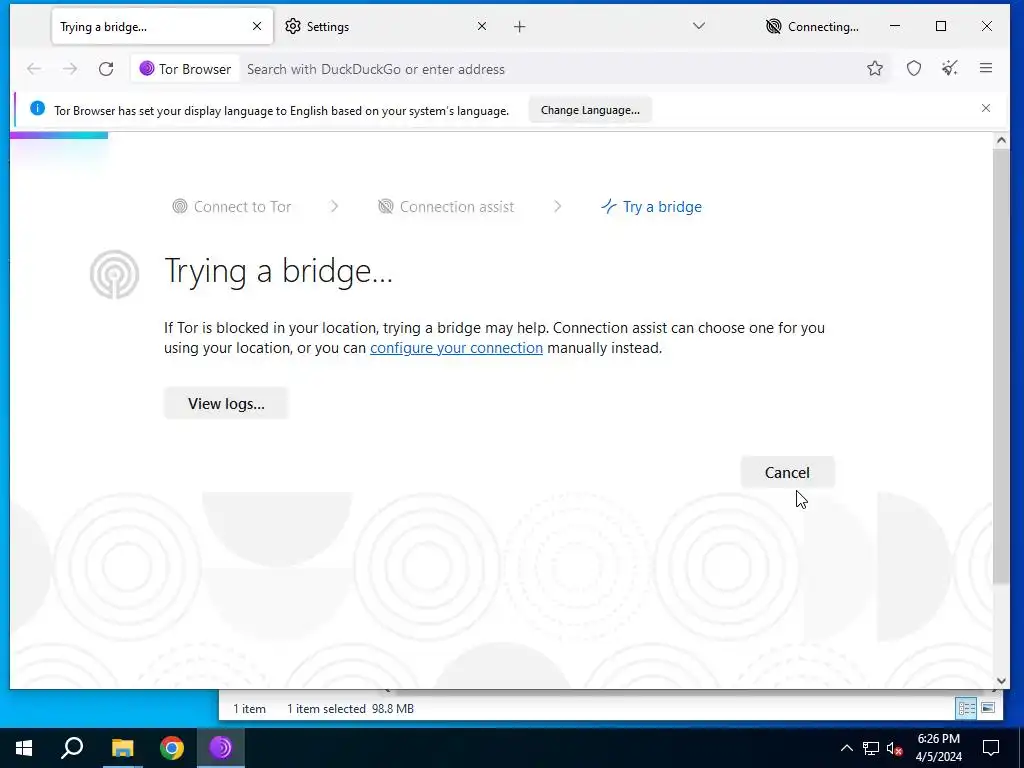Click the page scroll up arrow
This screenshot has height=768, width=1024.
tap(1001, 140)
